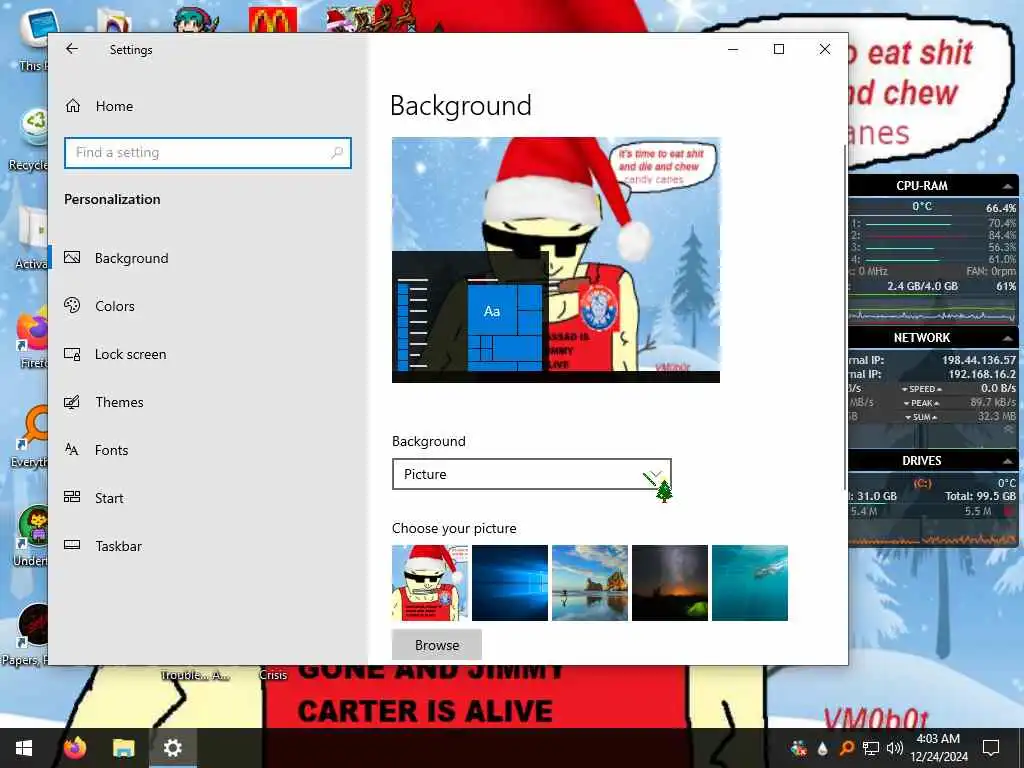Viewport: 1024px width, 768px height.
Task: Maximize the Settings window
Action: pos(778,49)
